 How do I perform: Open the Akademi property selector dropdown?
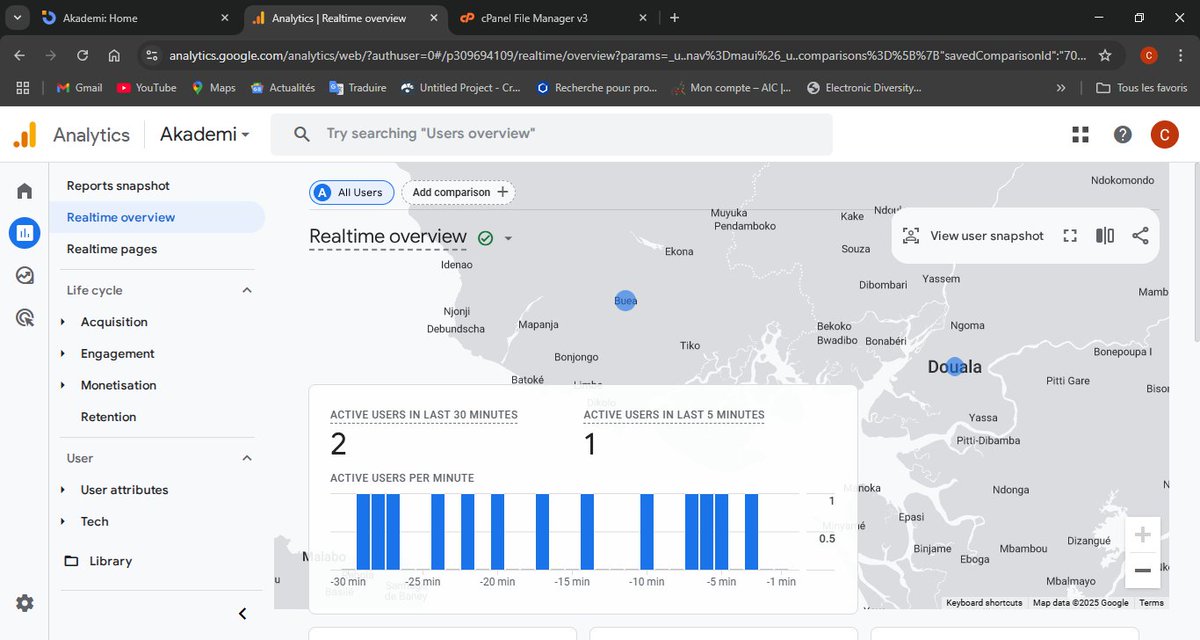(x=204, y=134)
